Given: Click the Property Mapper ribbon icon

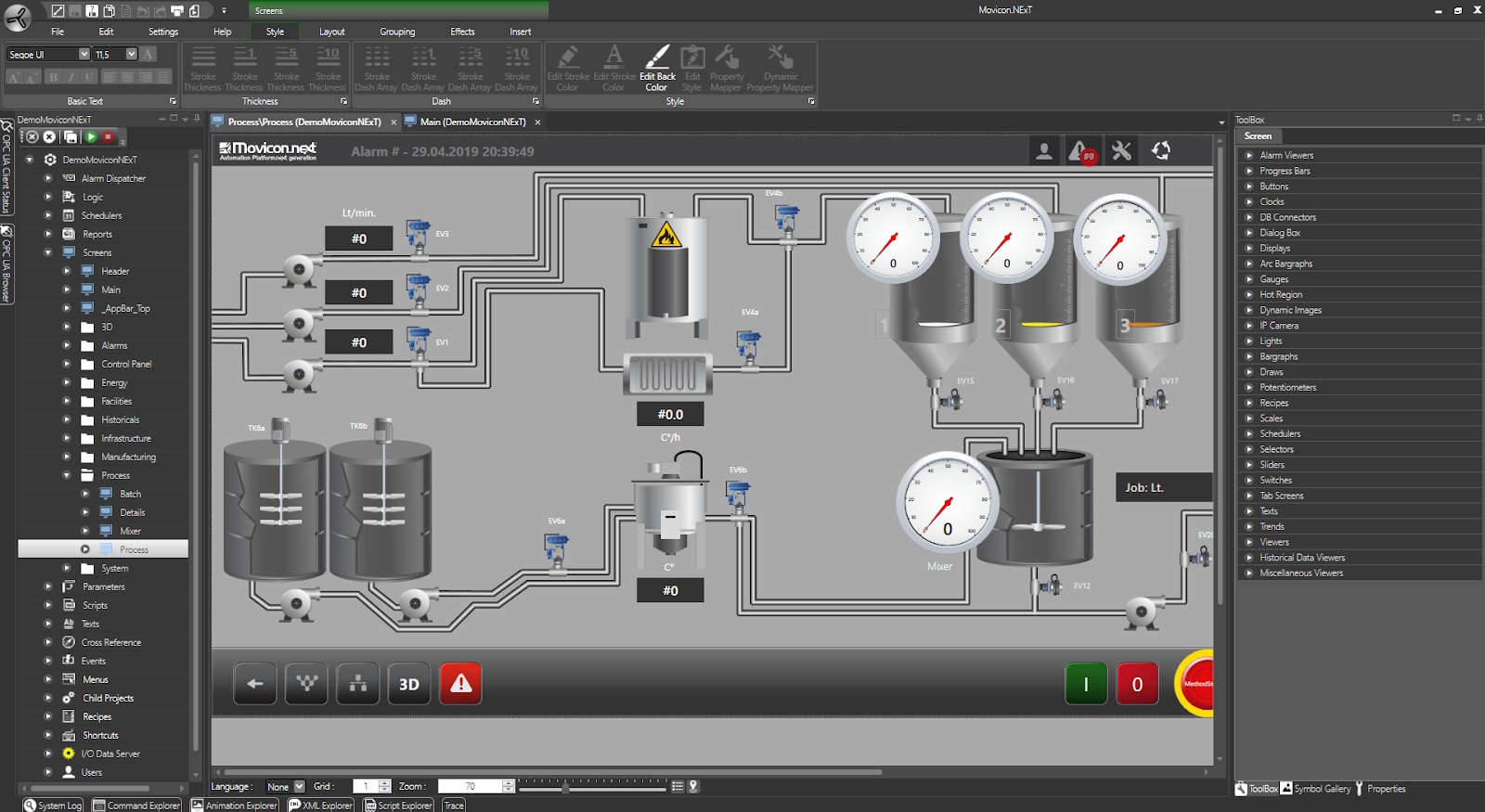Looking at the screenshot, I should tap(727, 69).
